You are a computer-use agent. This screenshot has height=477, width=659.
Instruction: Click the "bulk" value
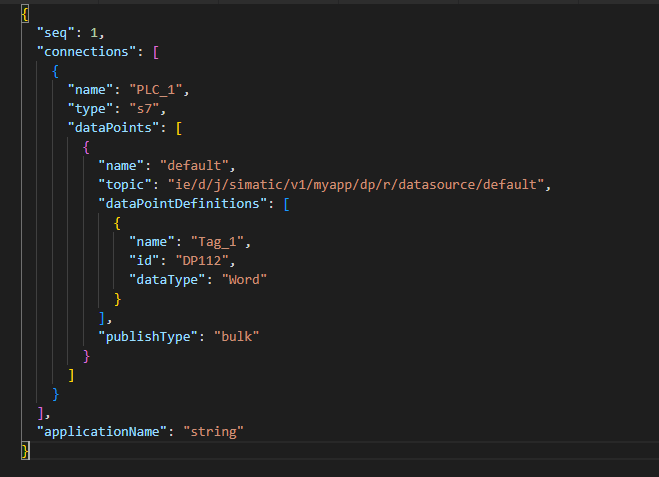[x=236, y=336]
